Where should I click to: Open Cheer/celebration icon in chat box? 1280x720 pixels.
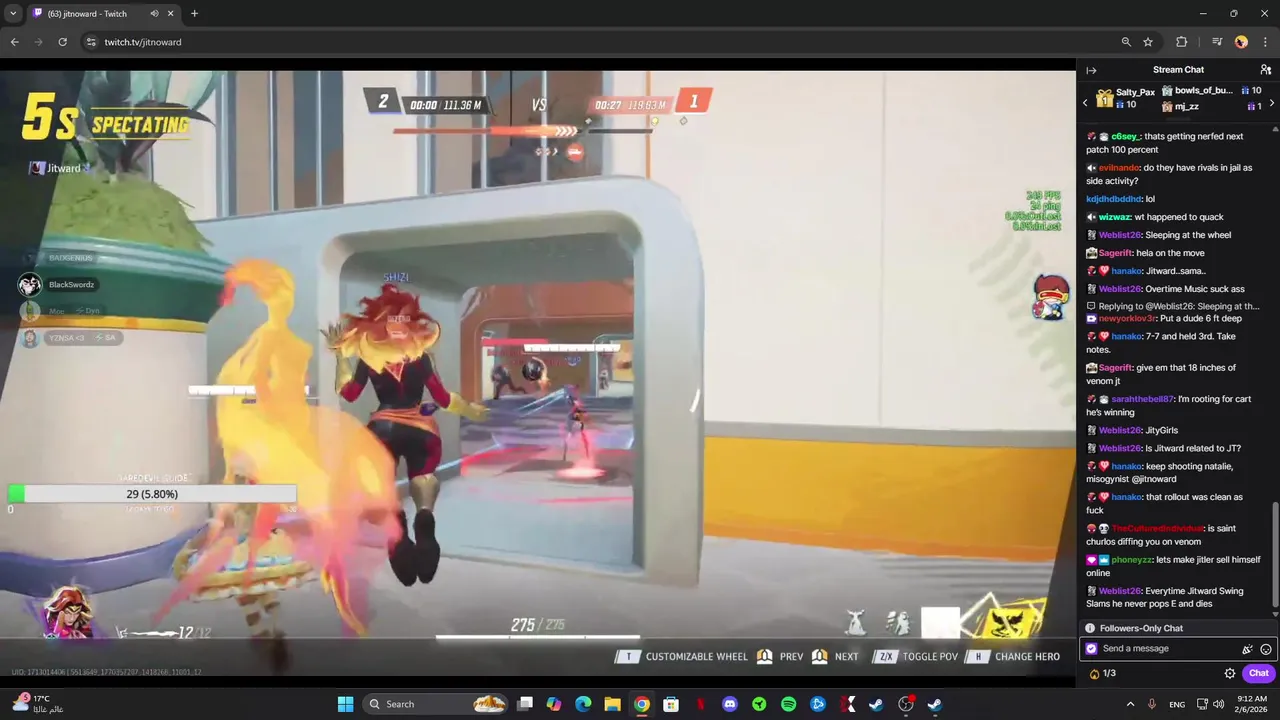click(x=1247, y=649)
